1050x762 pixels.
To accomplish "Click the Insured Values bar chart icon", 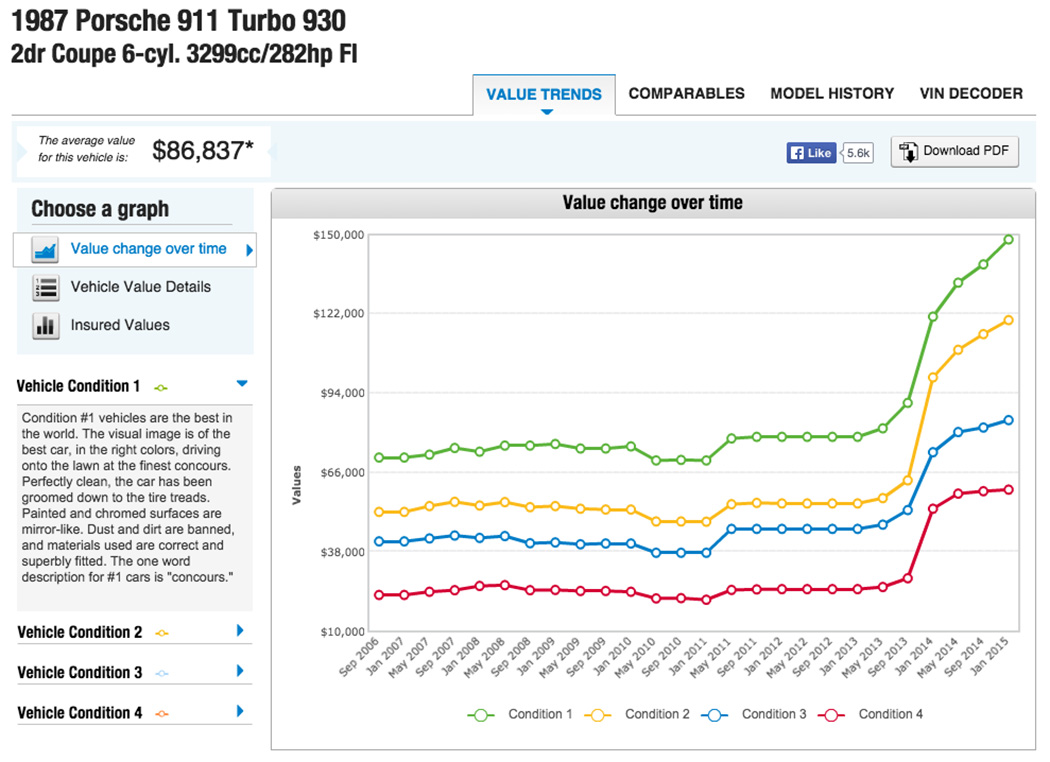I will 46,326.
